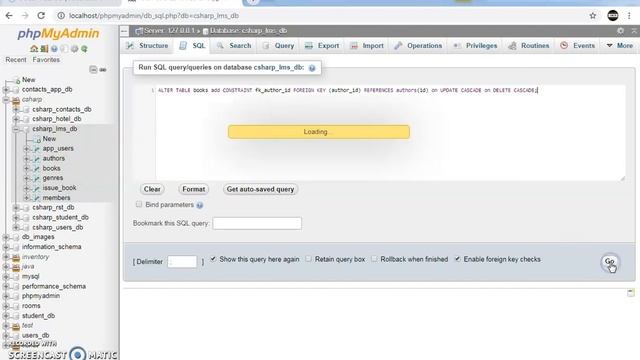Click Bookmark this SQL query field

(x=257, y=223)
